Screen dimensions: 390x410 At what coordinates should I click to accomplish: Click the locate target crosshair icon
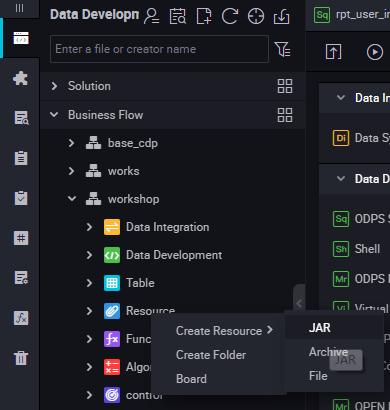(256, 16)
